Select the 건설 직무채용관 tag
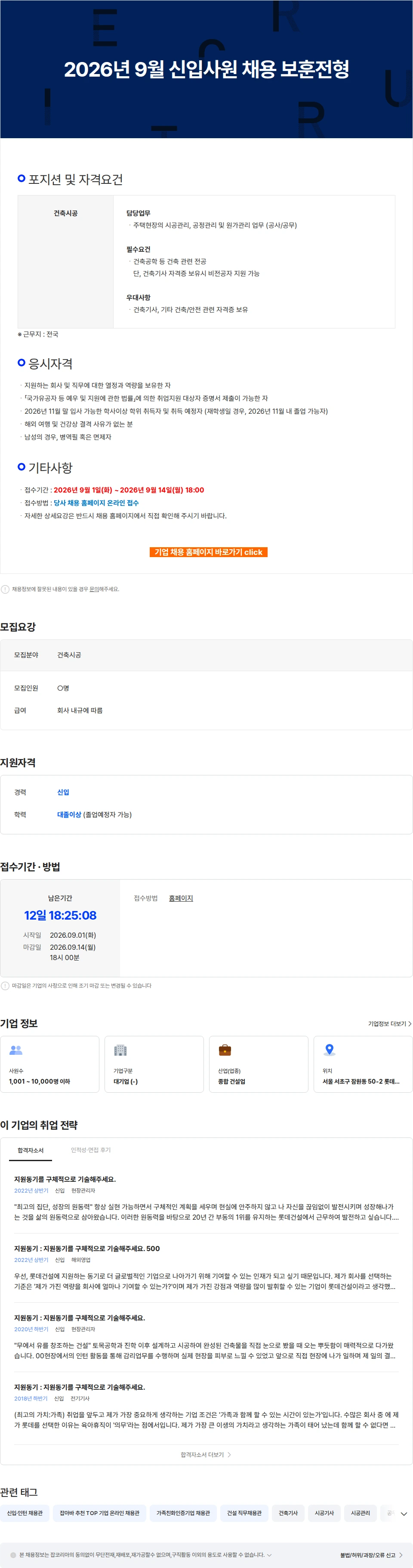Image resolution: width=413 pixels, height=1568 pixels. point(244,1512)
